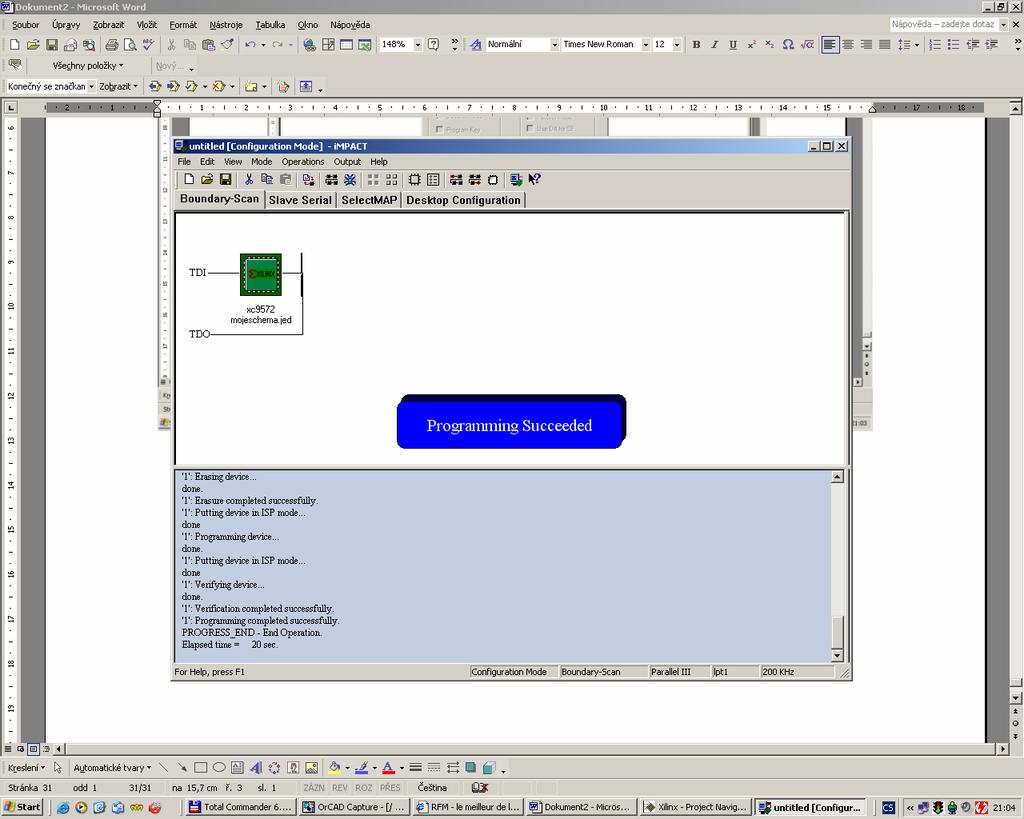Click Word's Print icon

(112, 44)
